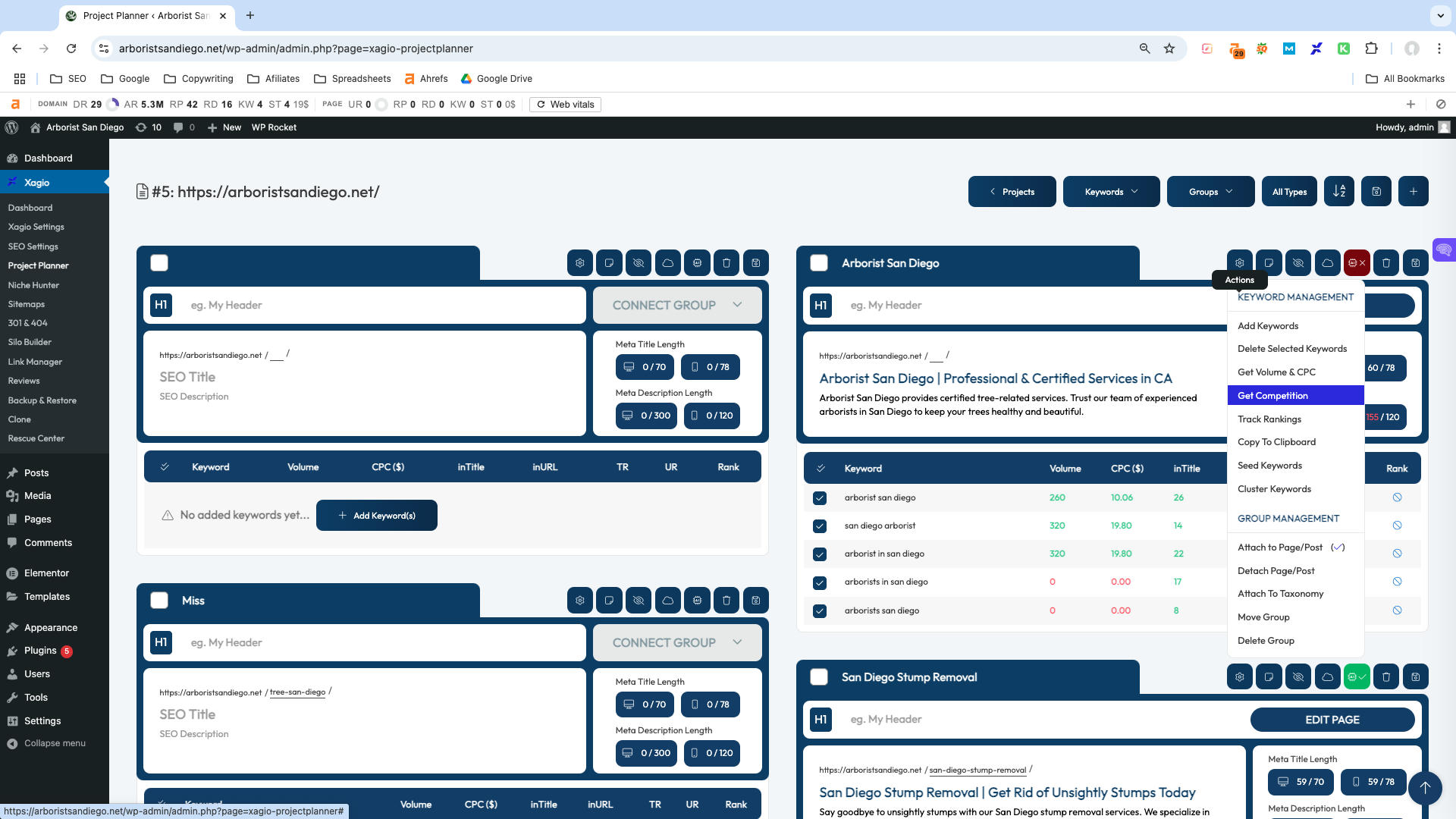The height and width of the screenshot is (819, 1456).
Task: Expand CONNECT GROUP dropdown in Miss group
Action: [x=677, y=642]
